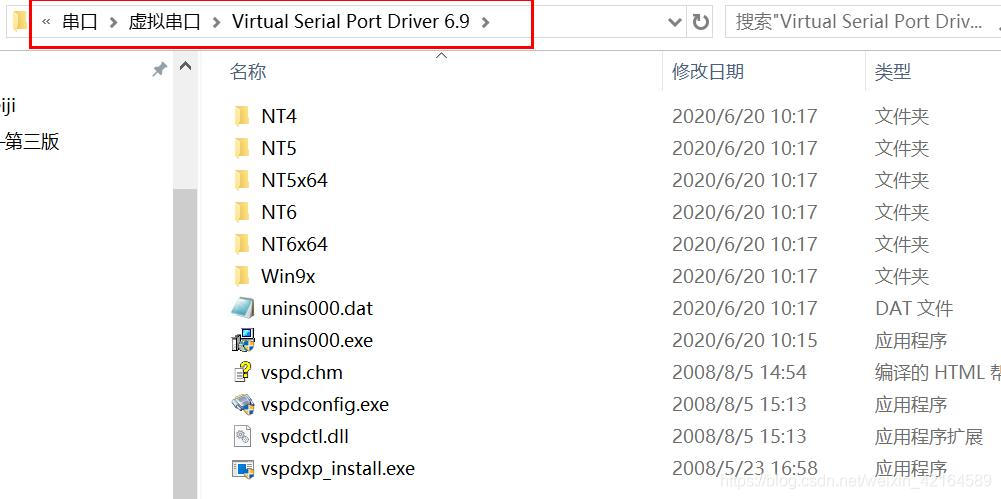This screenshot has width=1001, height=499.
Task: Select the vspd.chm file name
Action: point(301,372)
